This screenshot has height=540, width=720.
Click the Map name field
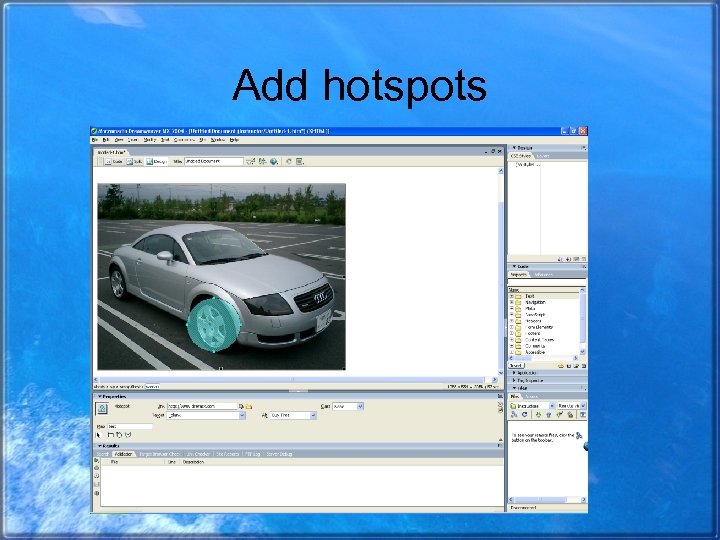[130, 426]
